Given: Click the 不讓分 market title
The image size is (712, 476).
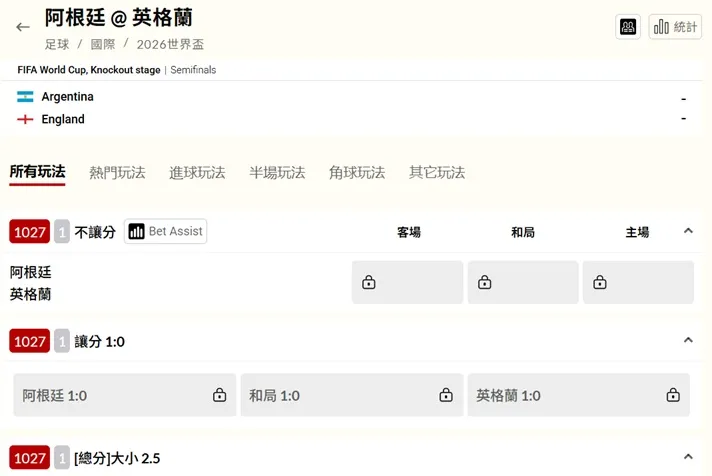Looking at the screenshot, I should pyautogui.click(x=95, y=232).
